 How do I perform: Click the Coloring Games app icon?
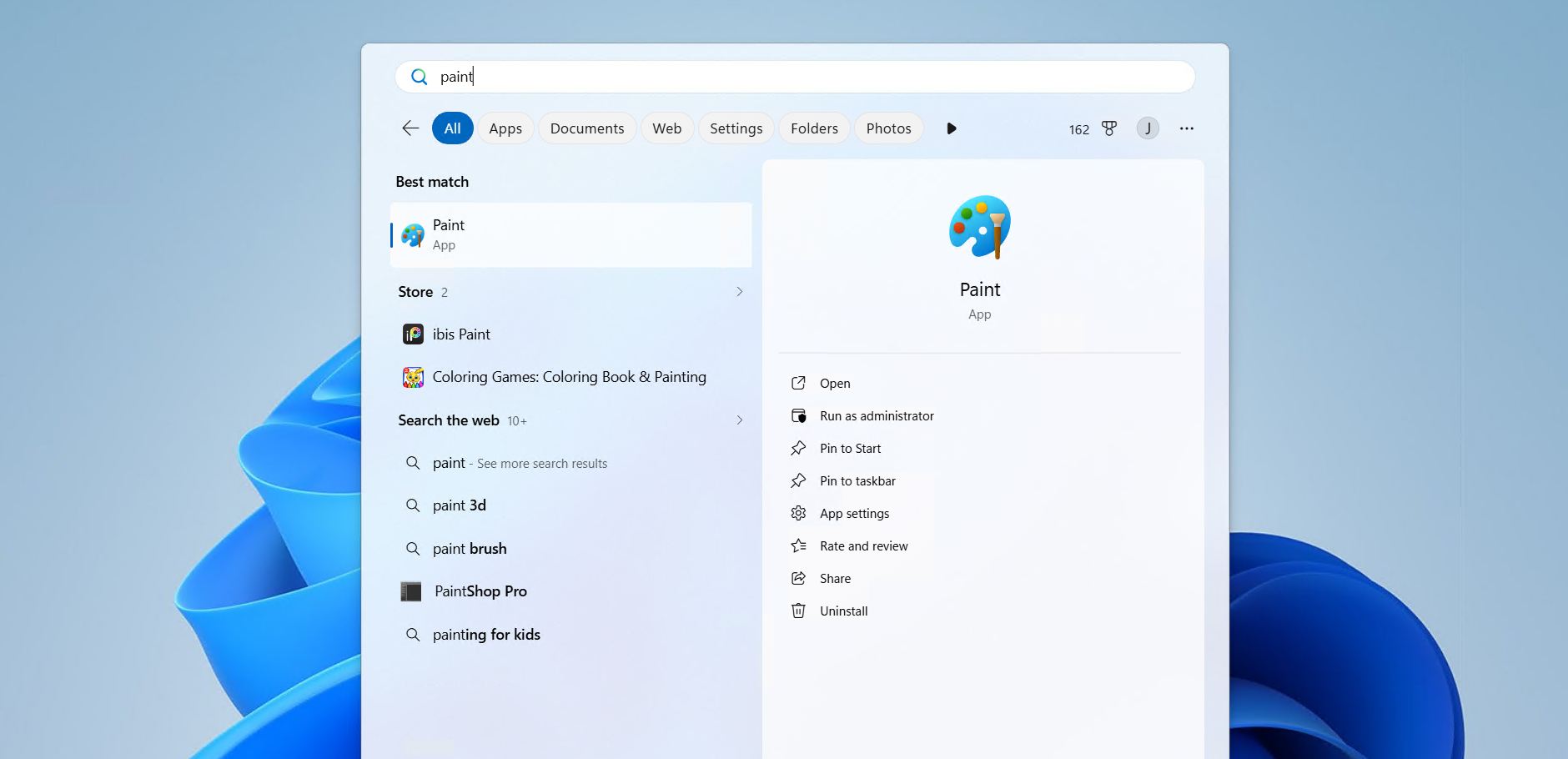(413, 377)
